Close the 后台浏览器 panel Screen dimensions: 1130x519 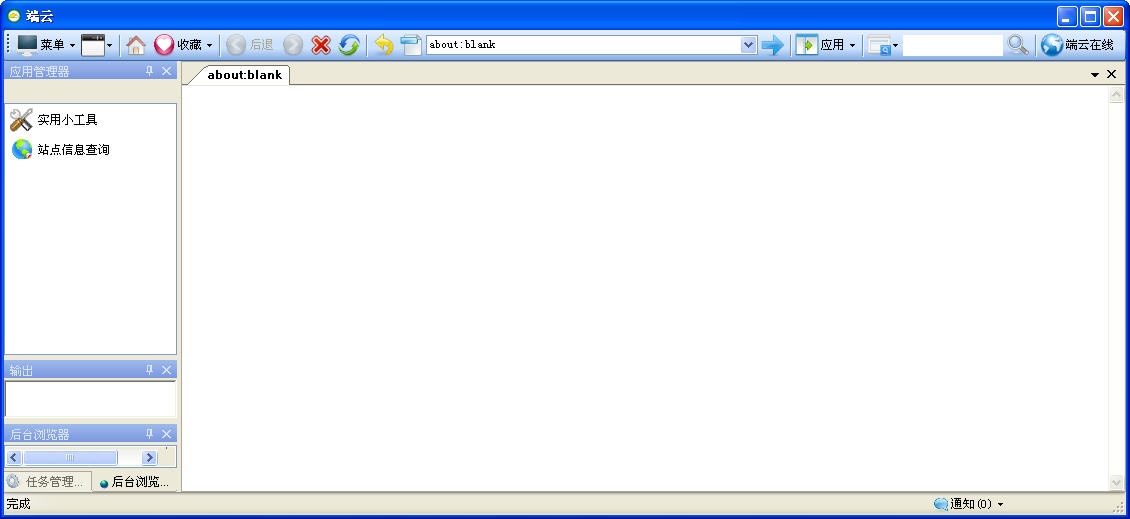tap(166, 434)
